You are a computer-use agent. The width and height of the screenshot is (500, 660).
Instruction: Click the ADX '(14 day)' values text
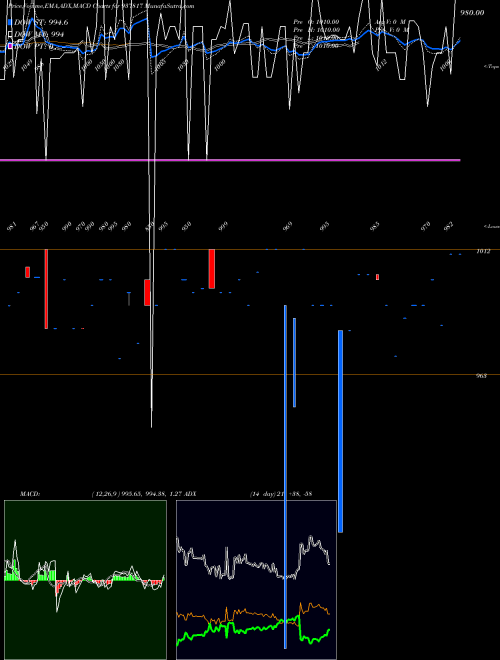281,494
